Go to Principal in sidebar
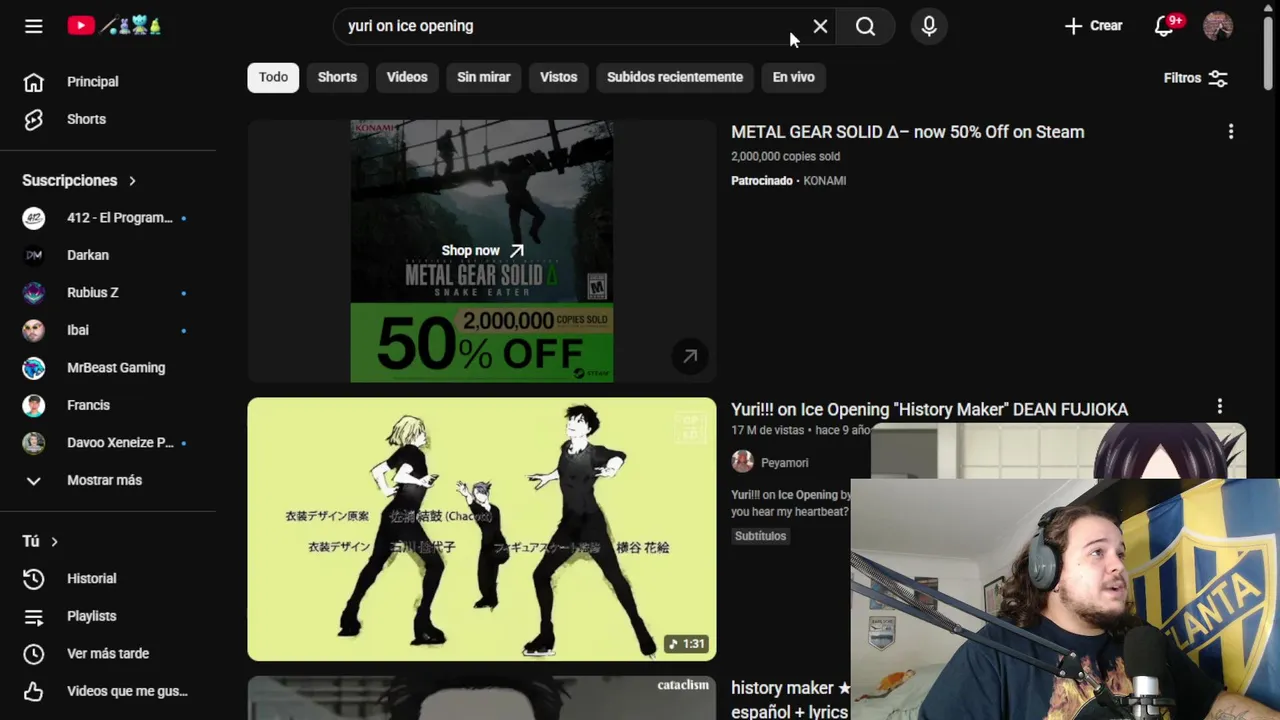The image size is (1280, 720). click(108, 82)
